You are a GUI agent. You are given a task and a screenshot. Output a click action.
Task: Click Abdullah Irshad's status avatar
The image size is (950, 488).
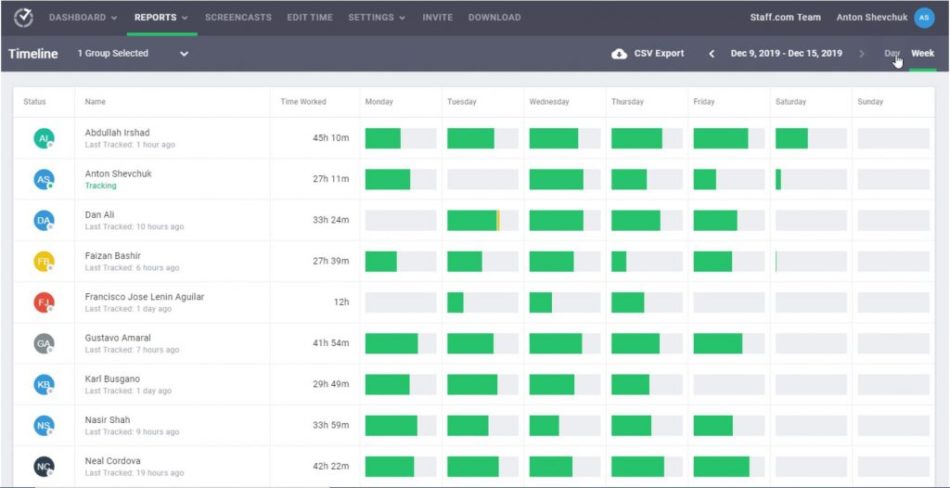pyautogui.click(x=44, y=139)
